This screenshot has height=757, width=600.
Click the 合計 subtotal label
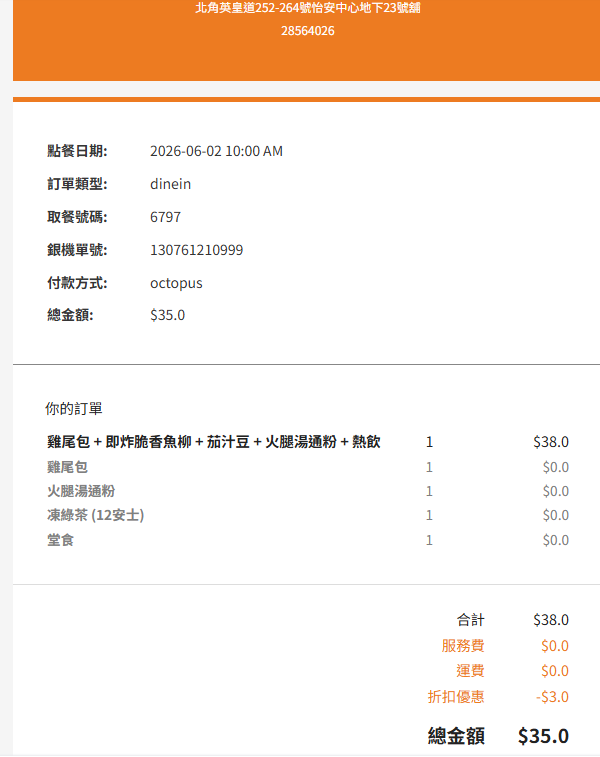(471, 620)
